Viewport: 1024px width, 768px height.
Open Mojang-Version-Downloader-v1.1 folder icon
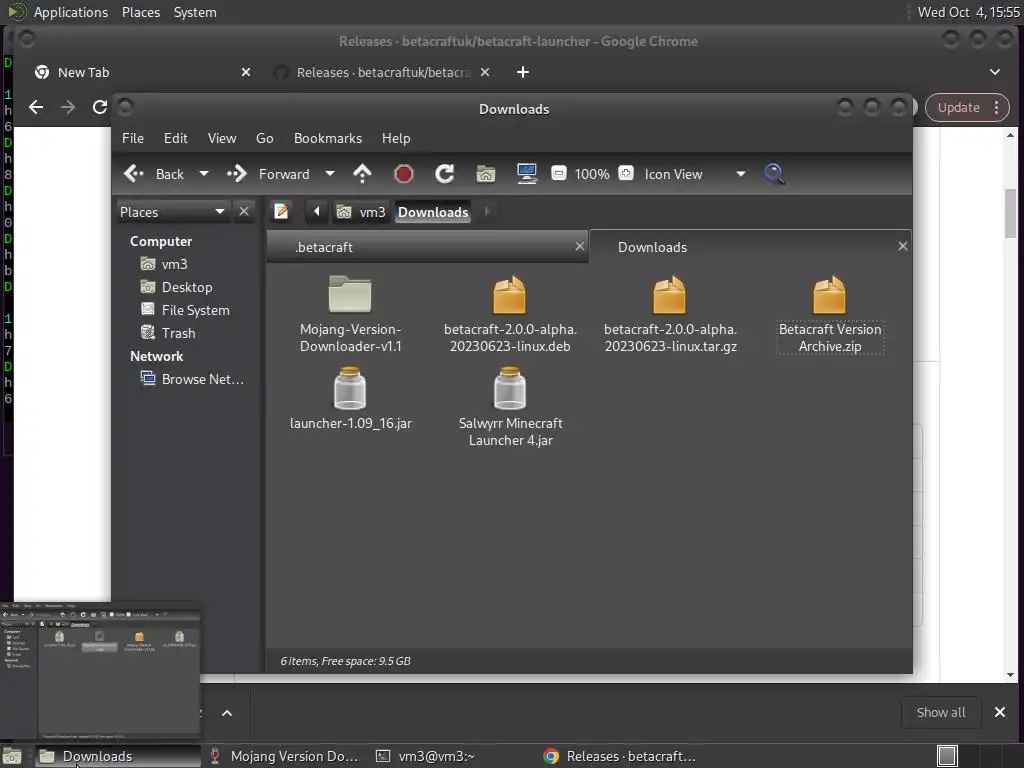350,294
